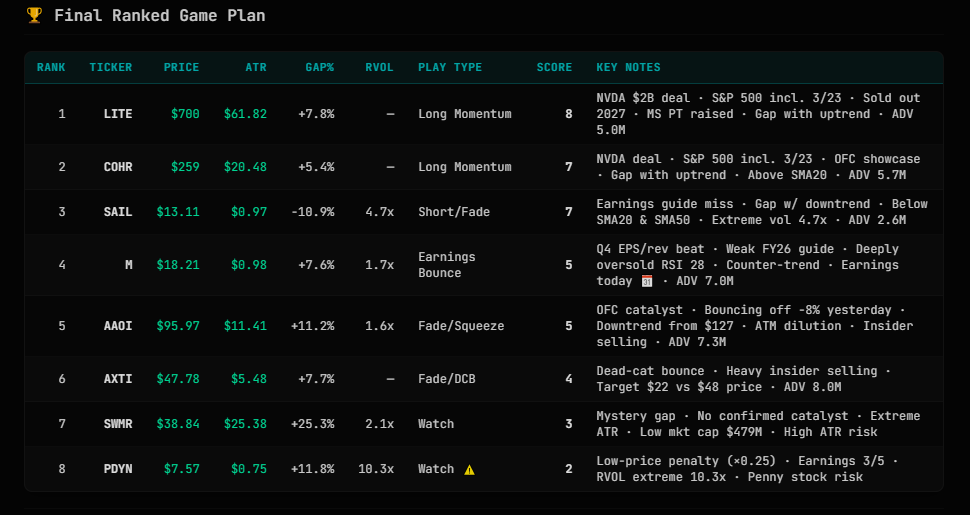
Task: Select the SWMR ticker cell
Action: click(x=118, y=424)
